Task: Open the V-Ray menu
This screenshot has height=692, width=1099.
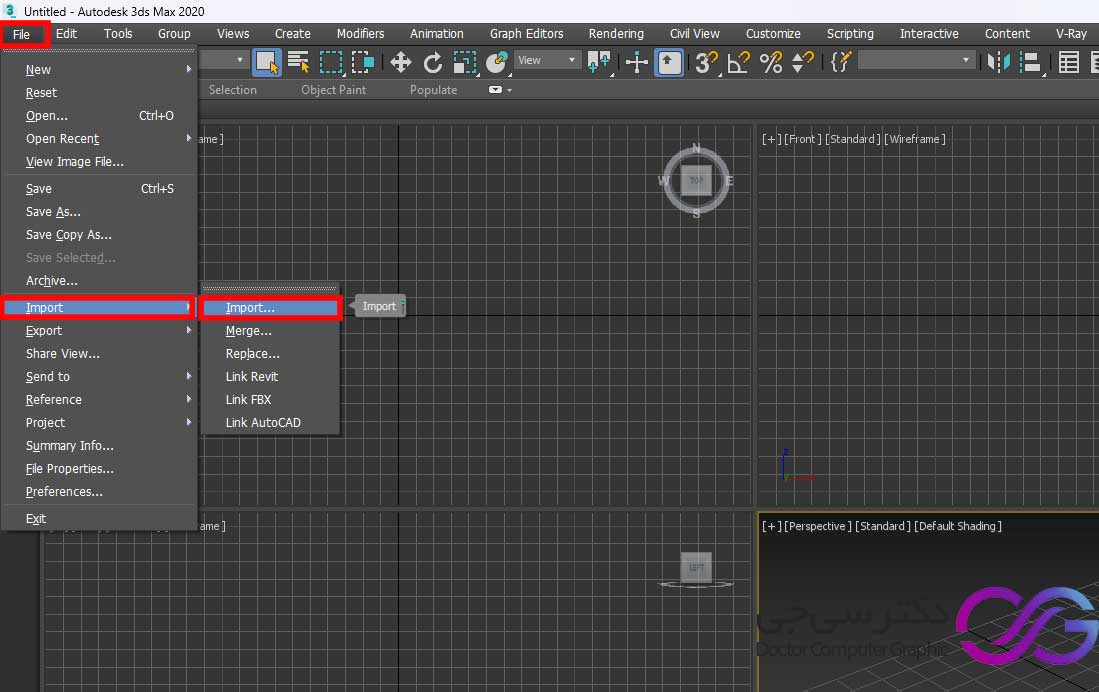Action: 1071,34
